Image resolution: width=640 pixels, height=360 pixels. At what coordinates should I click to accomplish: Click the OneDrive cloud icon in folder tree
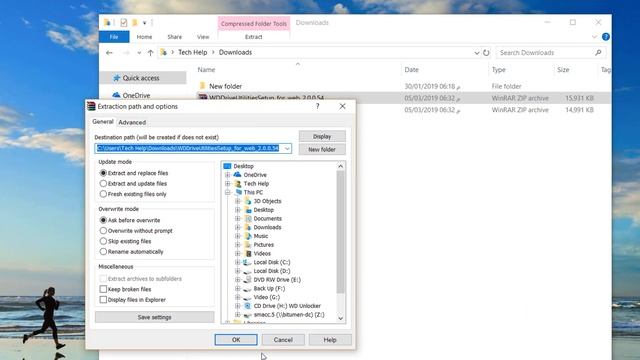coord(238,175)
